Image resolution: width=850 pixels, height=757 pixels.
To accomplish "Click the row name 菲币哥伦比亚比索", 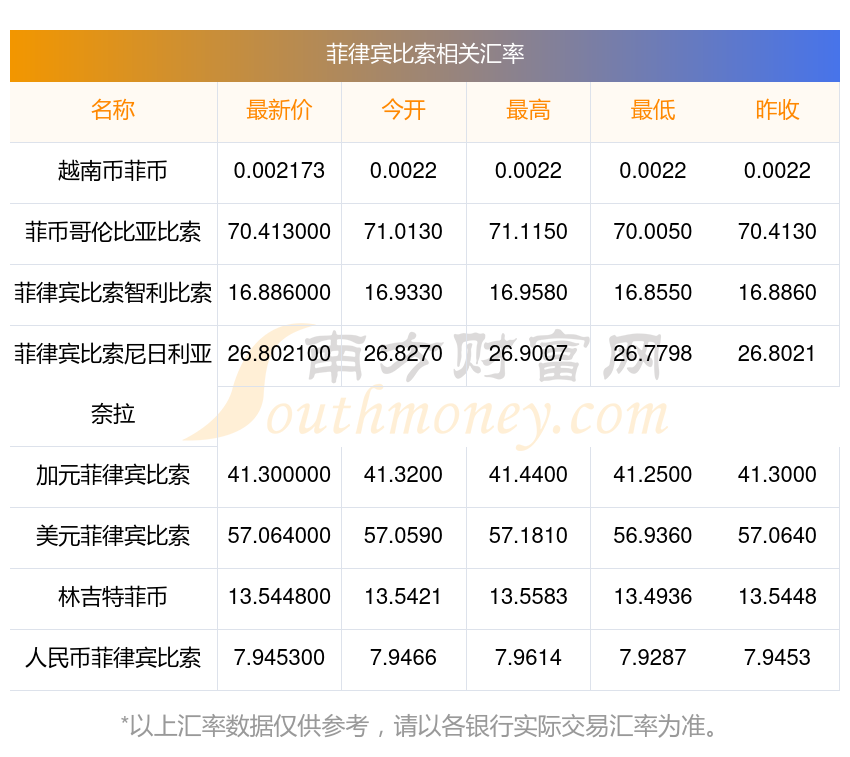I will tap(113, 232).
